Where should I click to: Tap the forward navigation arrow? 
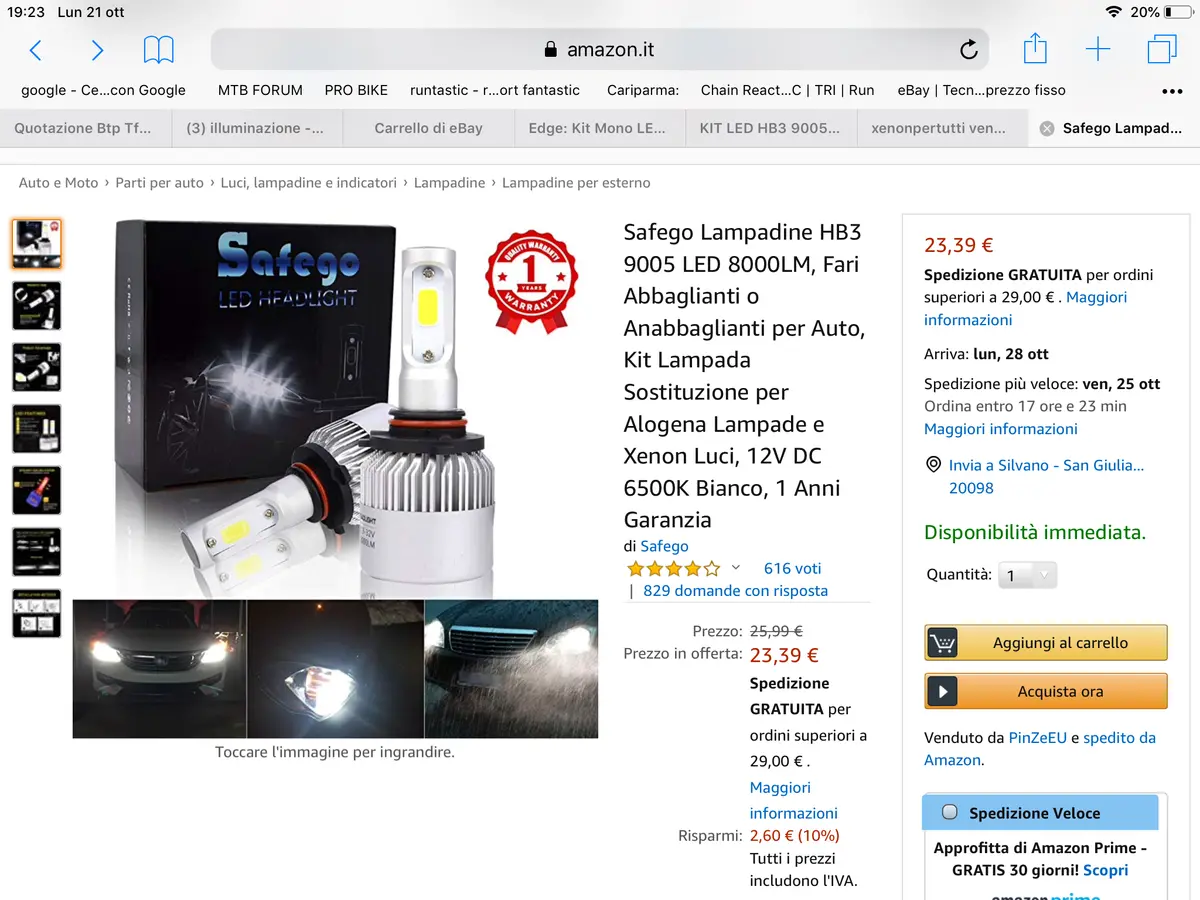coord(97,50)
